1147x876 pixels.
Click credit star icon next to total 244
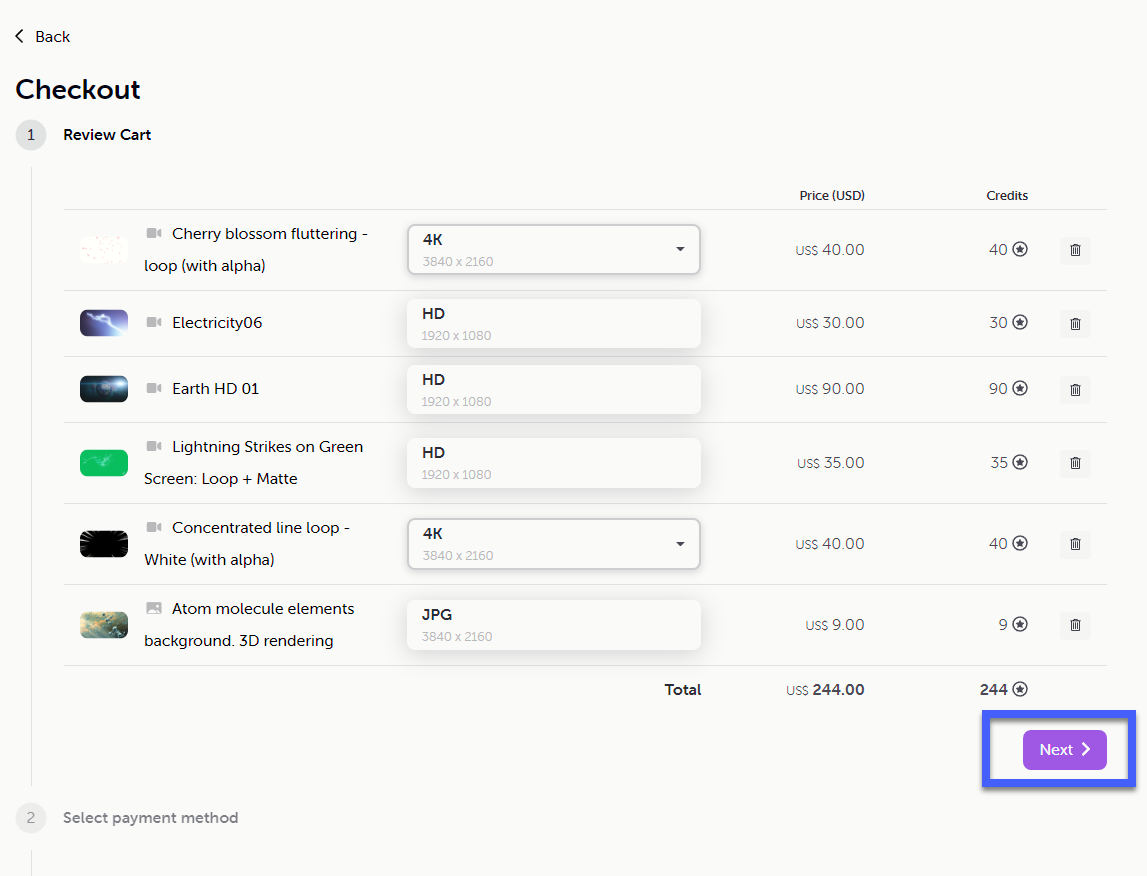(x=1020, y=689)
